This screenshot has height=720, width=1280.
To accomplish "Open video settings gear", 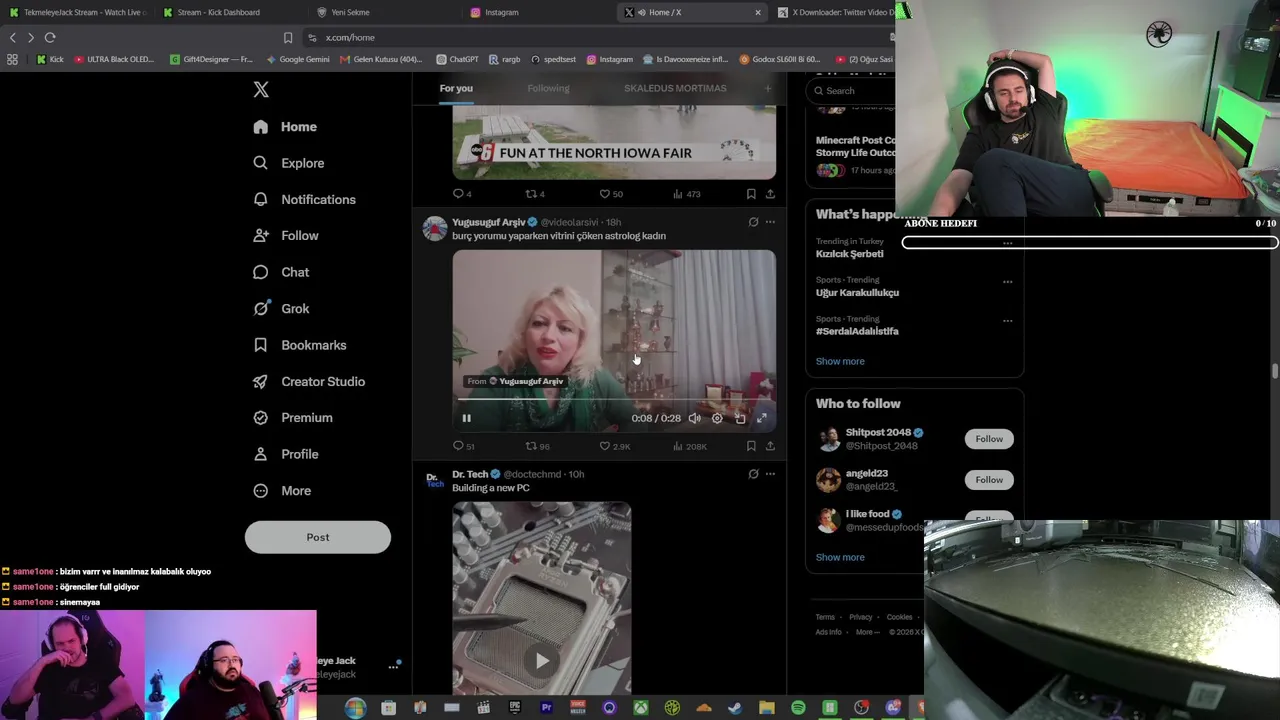I will pos(717,418).
